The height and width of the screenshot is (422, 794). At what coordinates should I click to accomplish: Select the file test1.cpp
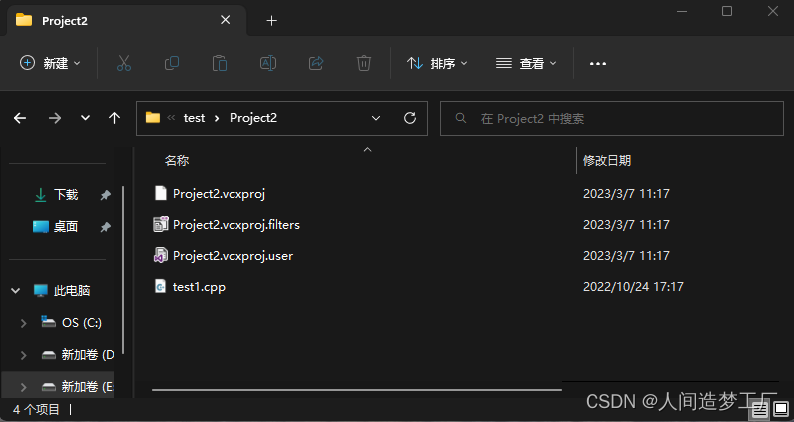pos(199,287)
